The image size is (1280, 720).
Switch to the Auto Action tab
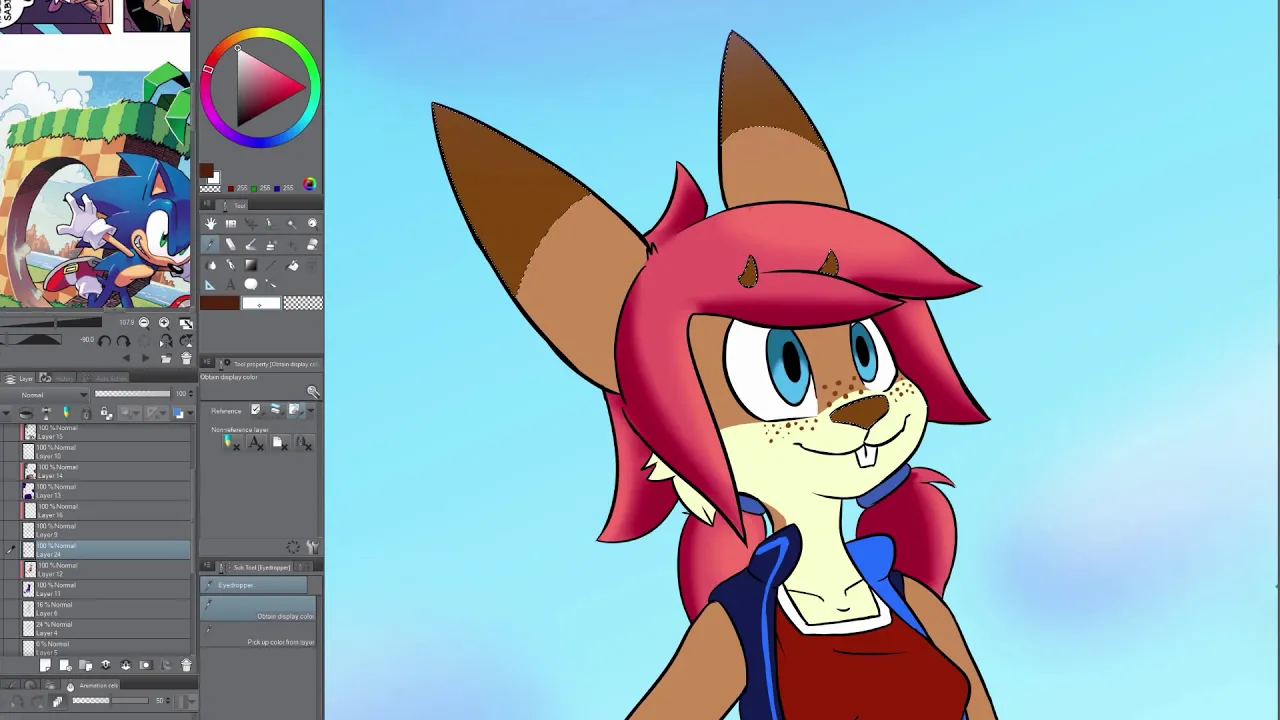click(103, 378)
